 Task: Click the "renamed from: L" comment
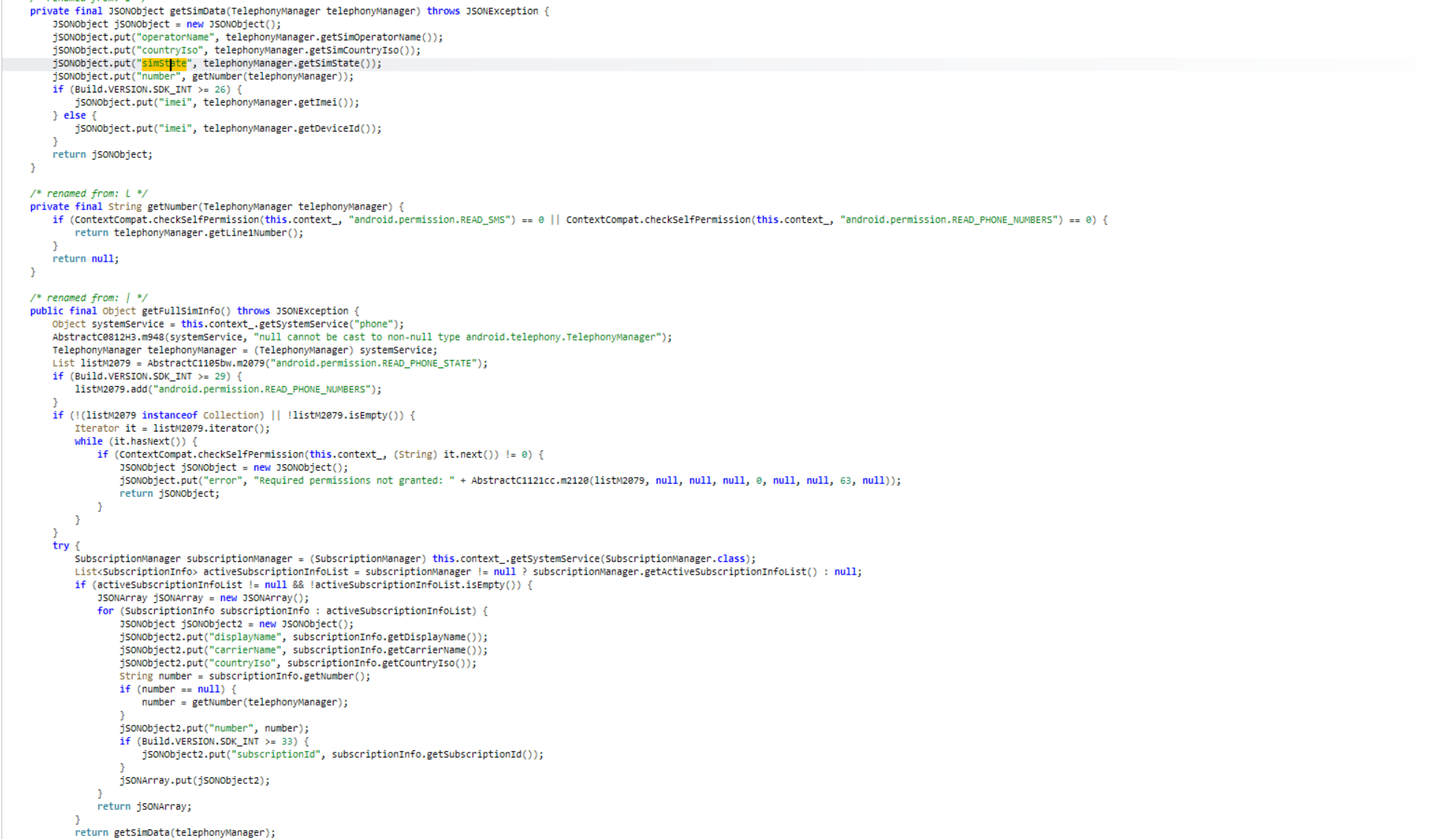point(89,194)
